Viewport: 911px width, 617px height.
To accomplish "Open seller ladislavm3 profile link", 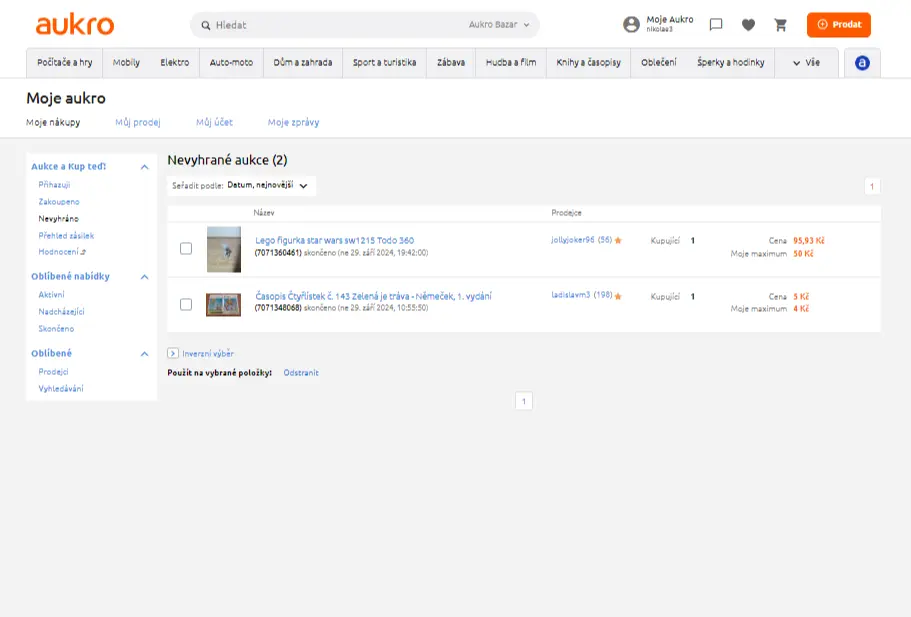I will point(571,295).
